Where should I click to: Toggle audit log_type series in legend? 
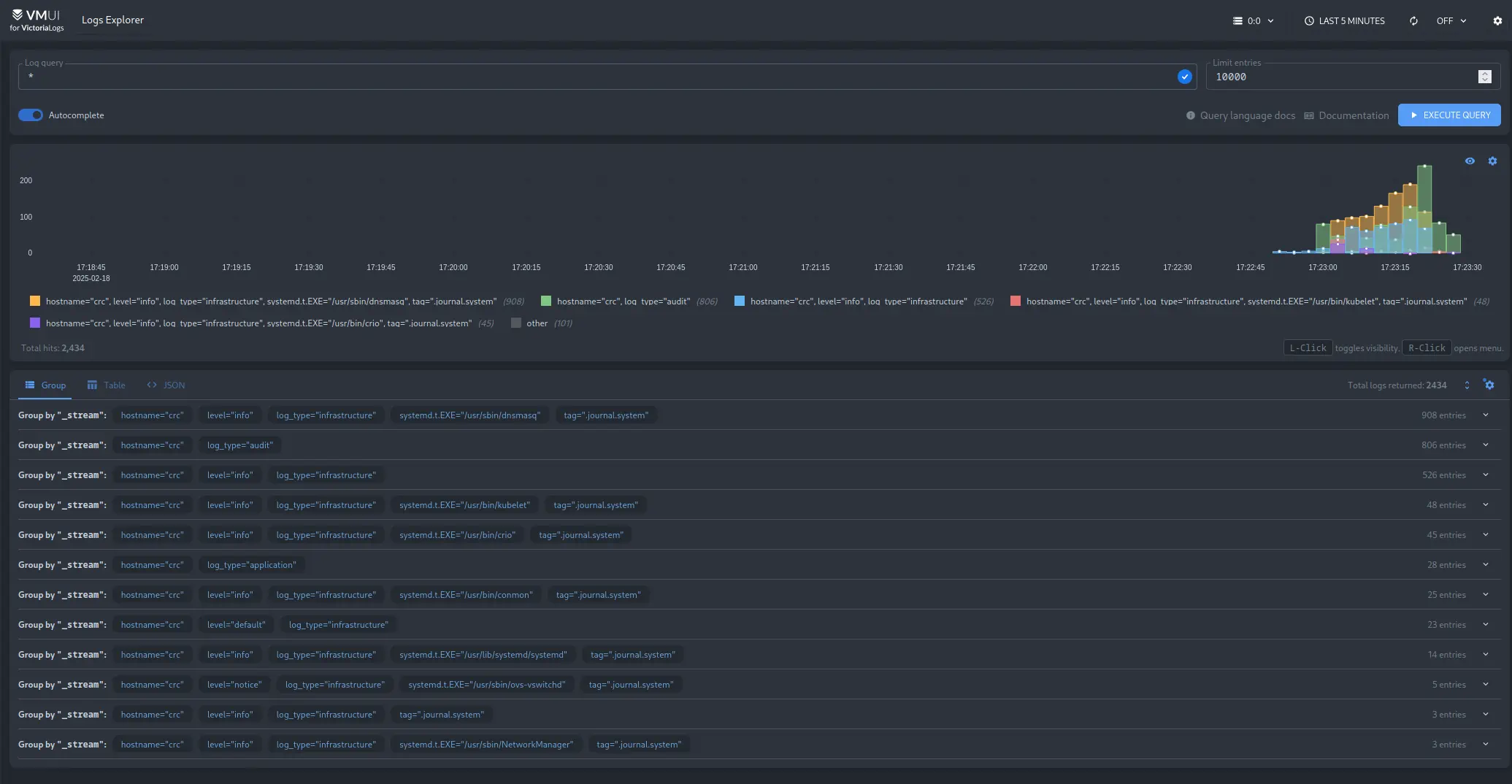623,301
